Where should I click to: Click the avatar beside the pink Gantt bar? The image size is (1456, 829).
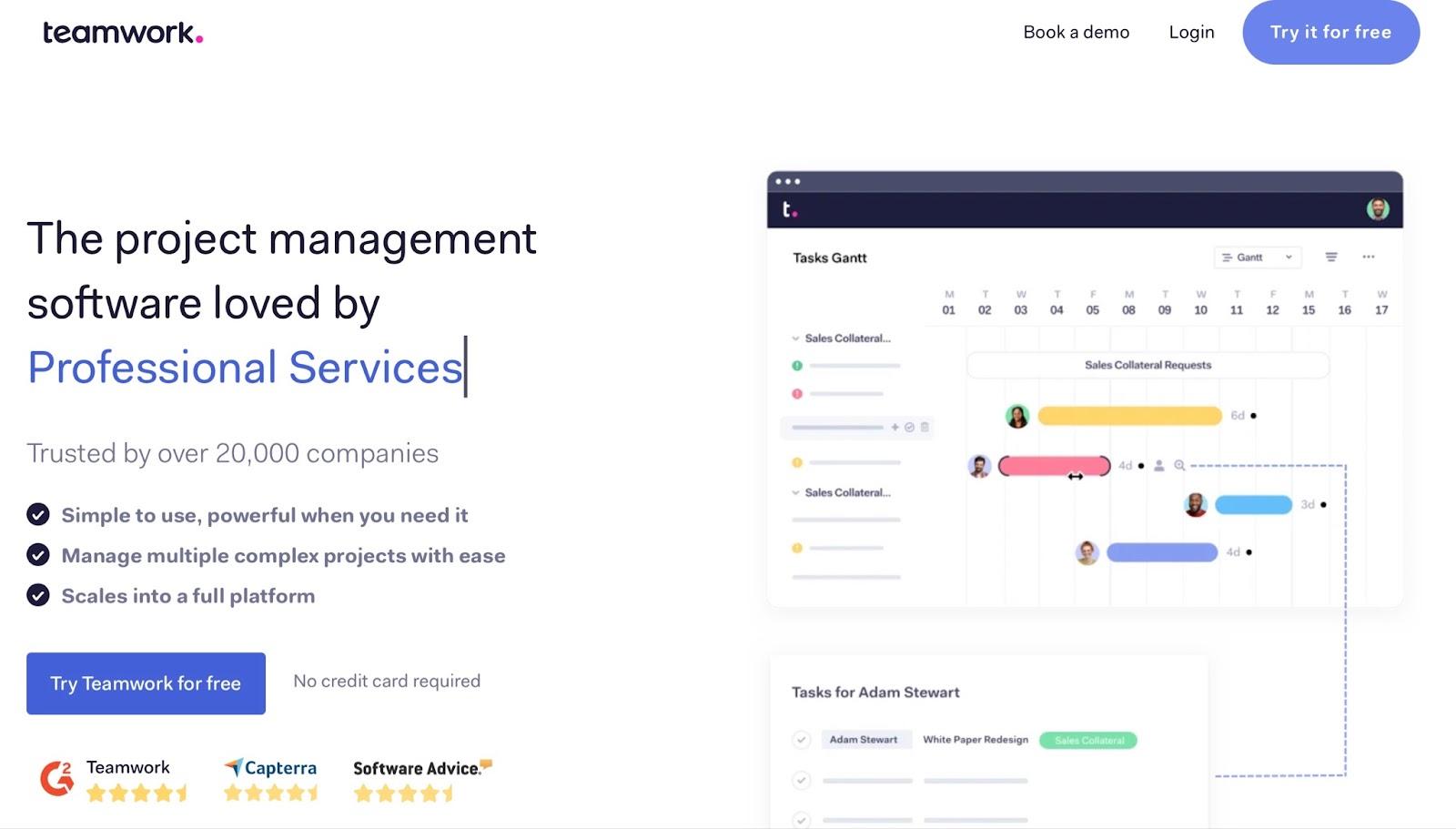tap(979, 467)
